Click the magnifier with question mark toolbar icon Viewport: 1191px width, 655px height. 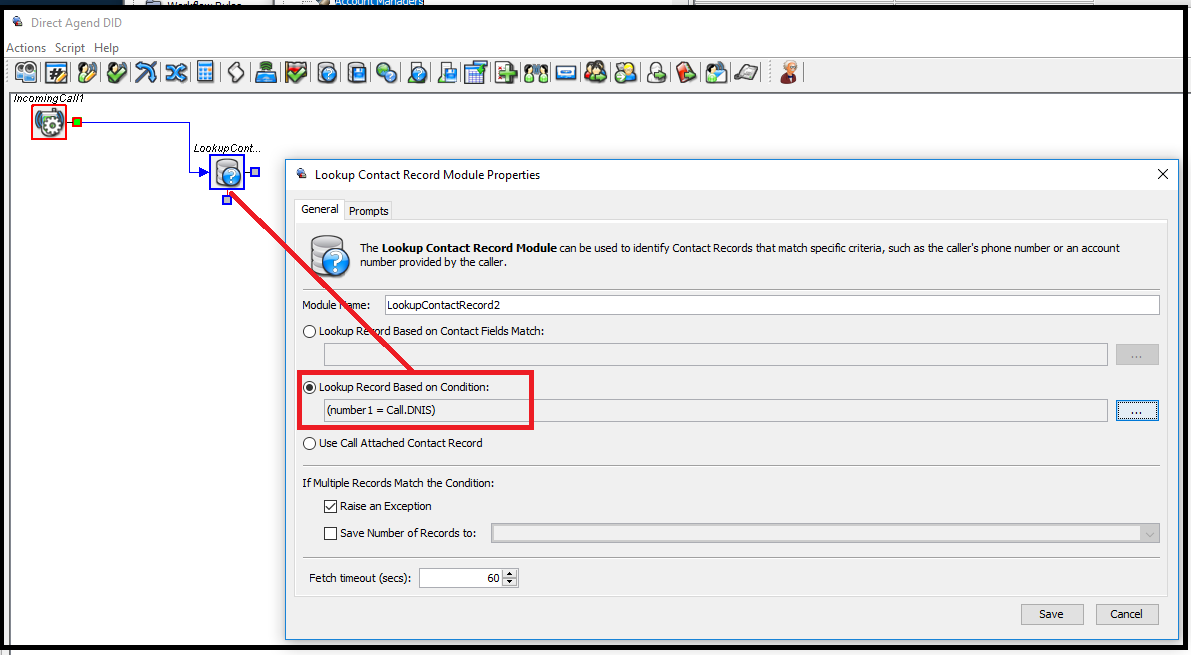417,73
